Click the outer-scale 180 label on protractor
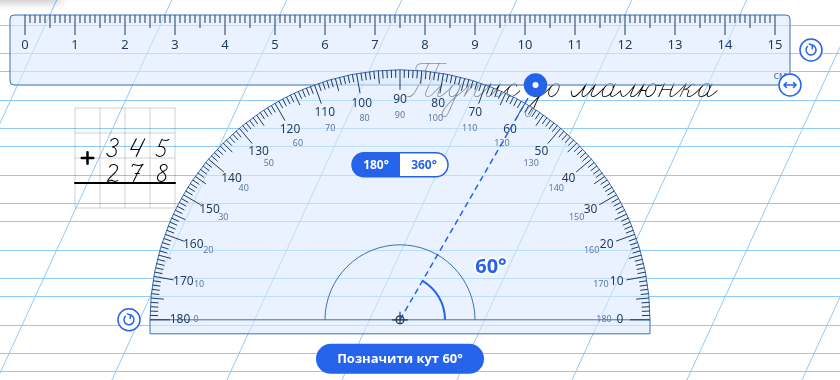 [180, 319]
